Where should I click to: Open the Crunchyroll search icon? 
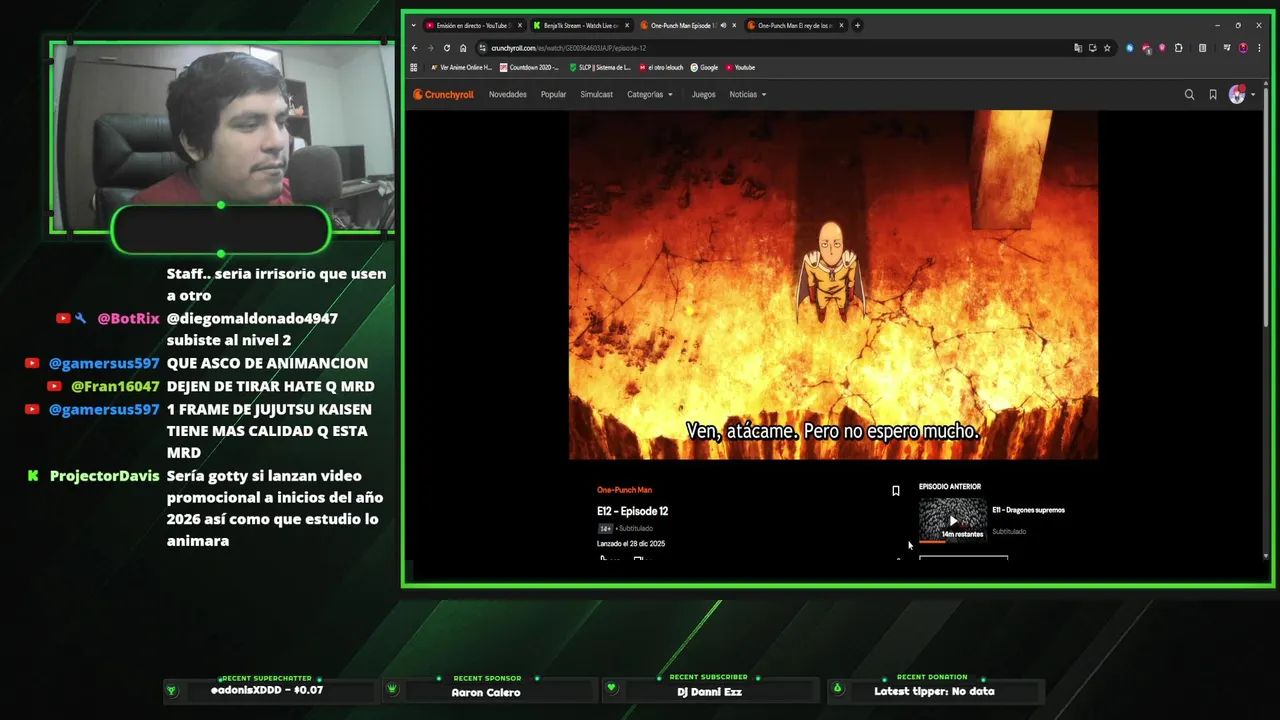tap(1189, 94)
